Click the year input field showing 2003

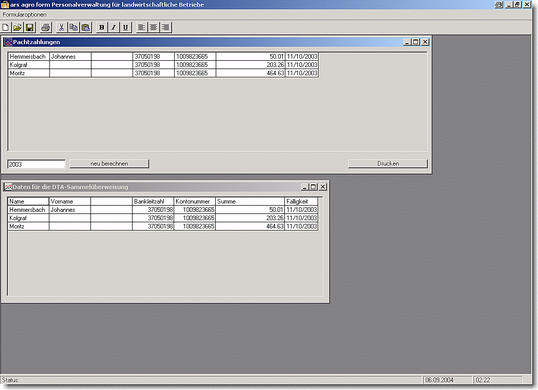click(36, 164)
